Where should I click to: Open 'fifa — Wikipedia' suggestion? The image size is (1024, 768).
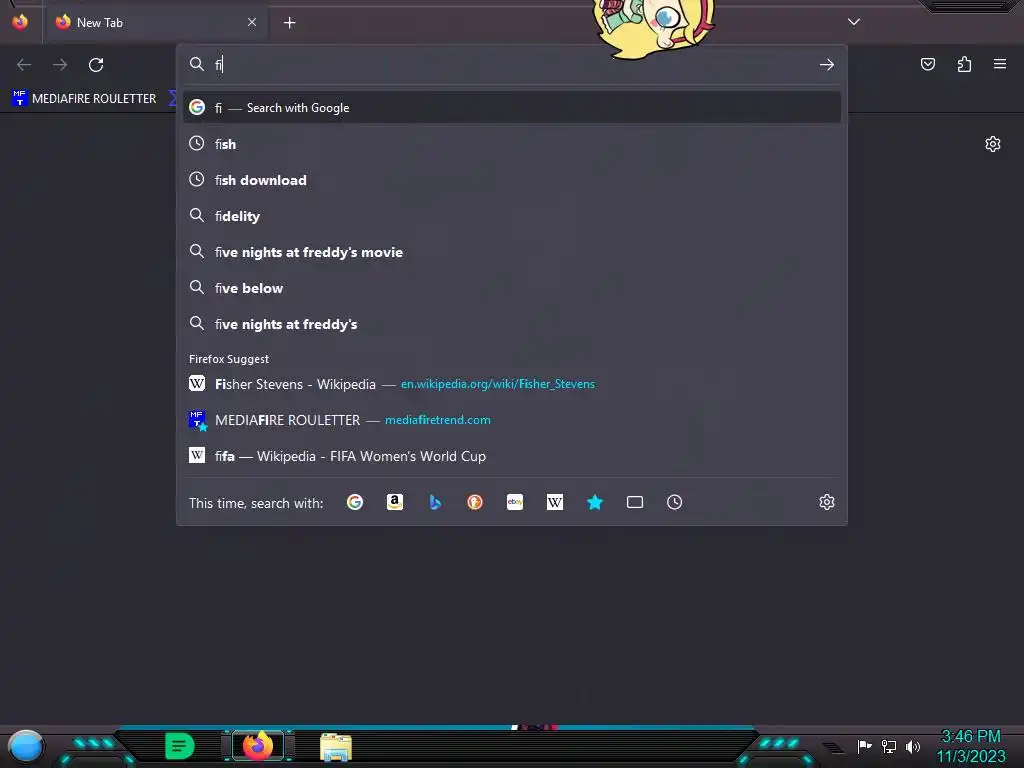512,456
